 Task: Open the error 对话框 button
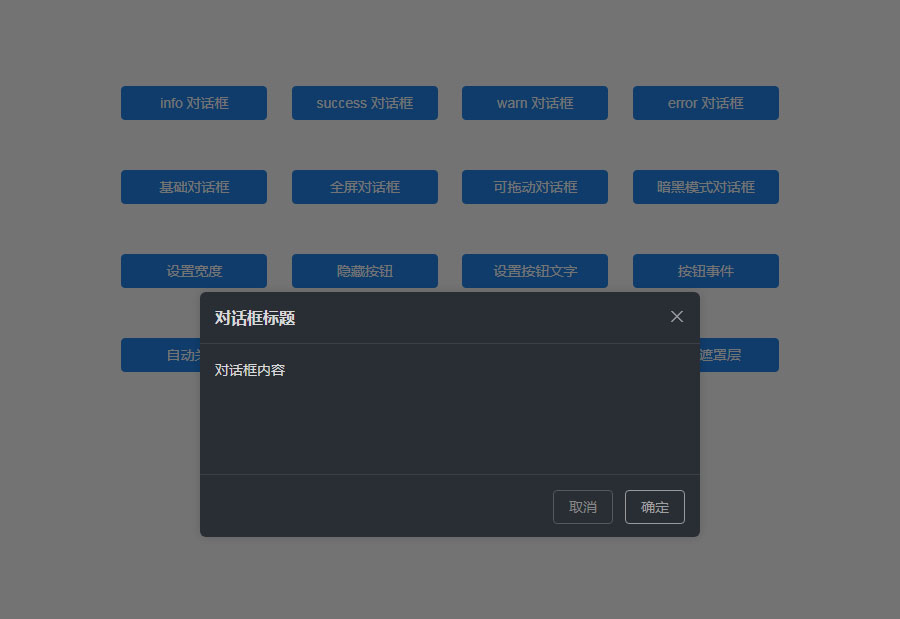(705, 103)
